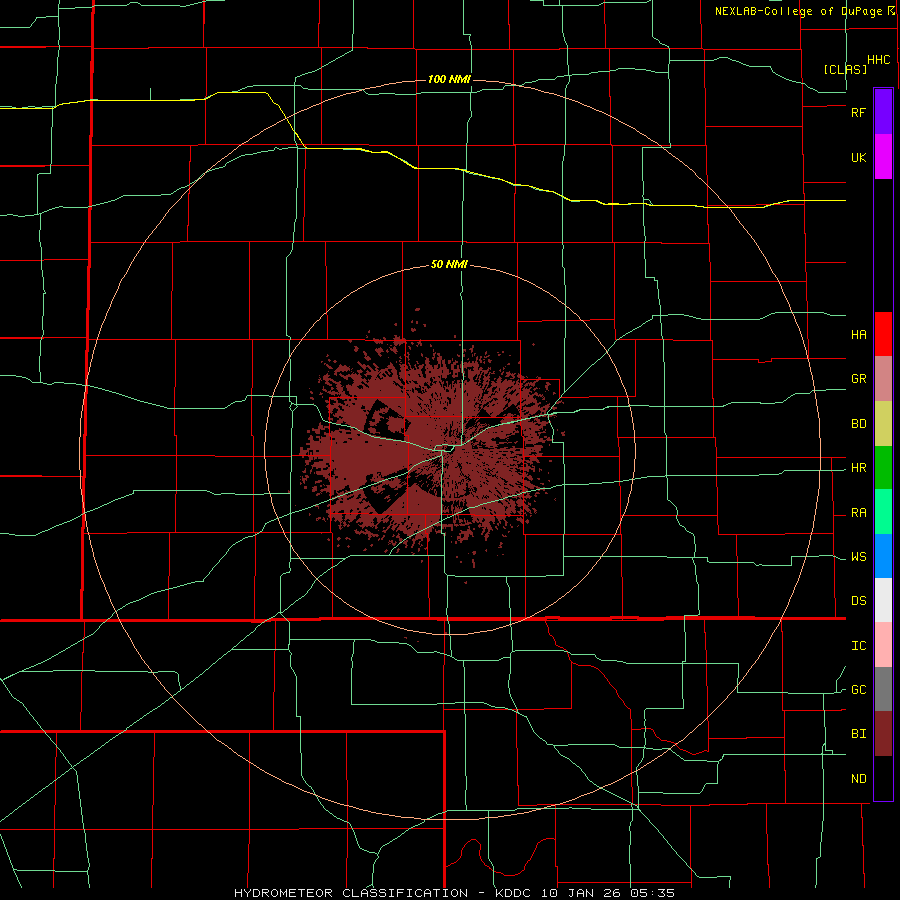Click the UK magenta legend color swatch

coord(883,157)
